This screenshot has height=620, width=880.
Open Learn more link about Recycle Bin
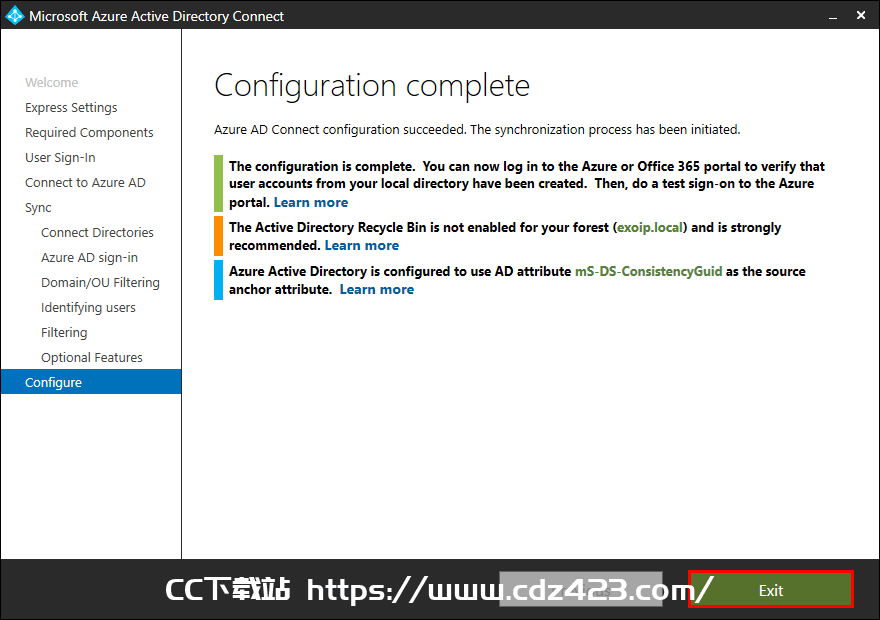pyautogui.click(x=361, y=246)
